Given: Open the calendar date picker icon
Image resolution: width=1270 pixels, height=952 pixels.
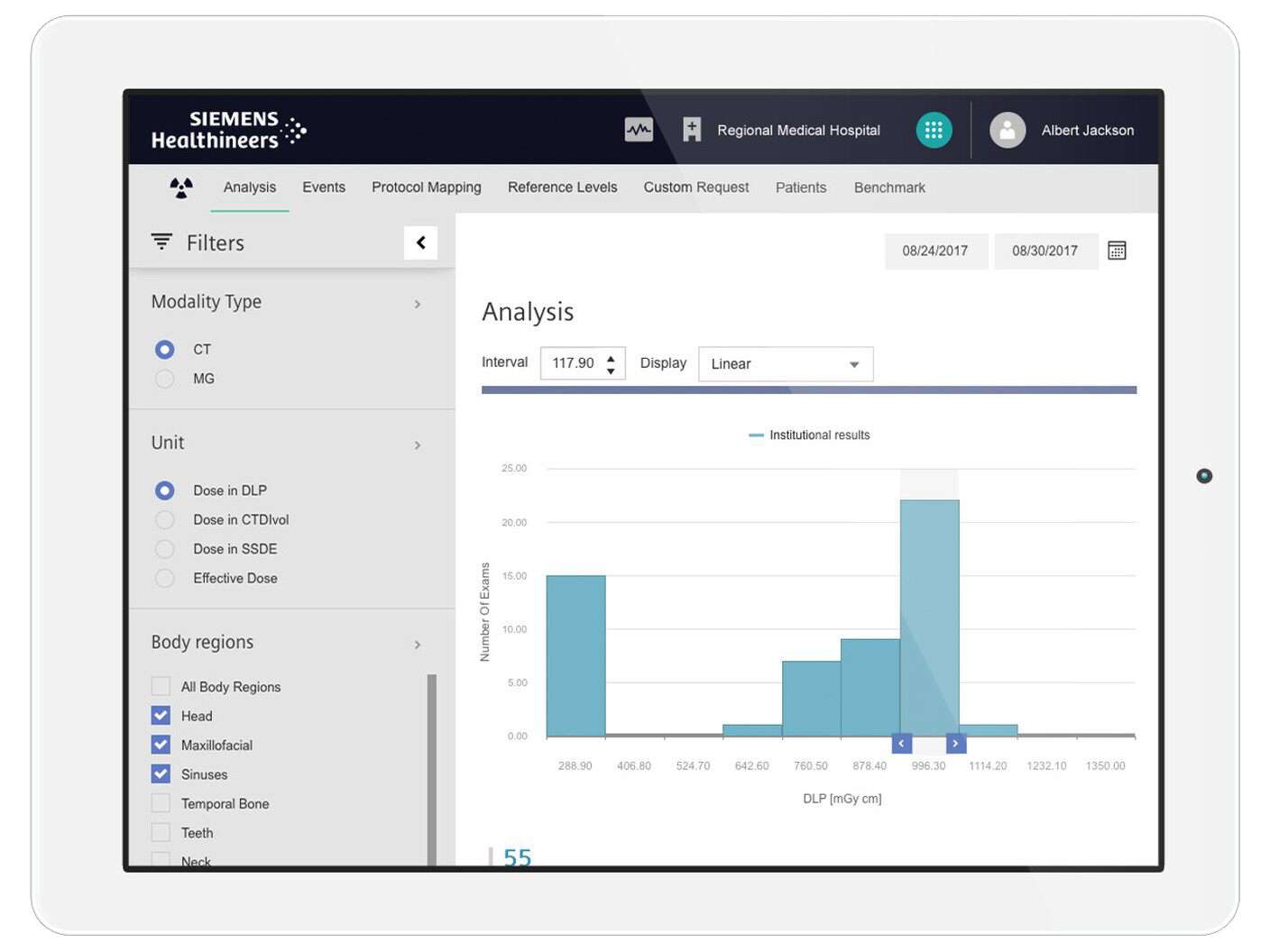Looking at the screenshot, I should pyautogui.click(x=1116, y=251).
